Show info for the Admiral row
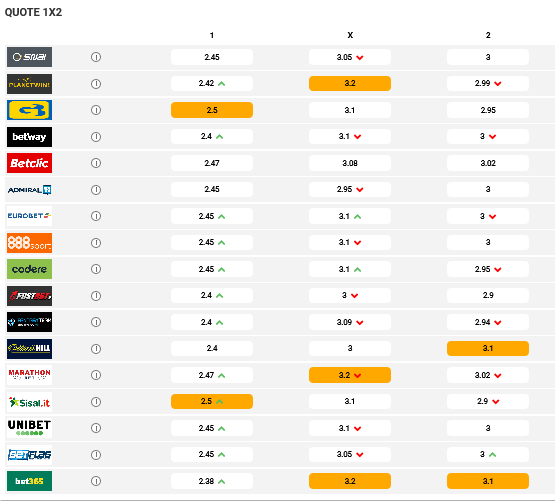Viewport: 555px width, 501px height. (x=96, y=190)
